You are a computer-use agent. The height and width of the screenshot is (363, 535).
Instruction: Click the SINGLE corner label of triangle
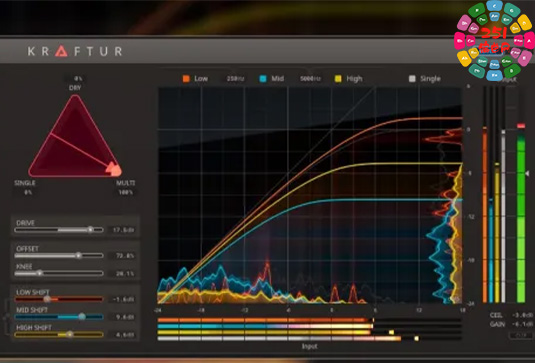click(x=25, y=183)
